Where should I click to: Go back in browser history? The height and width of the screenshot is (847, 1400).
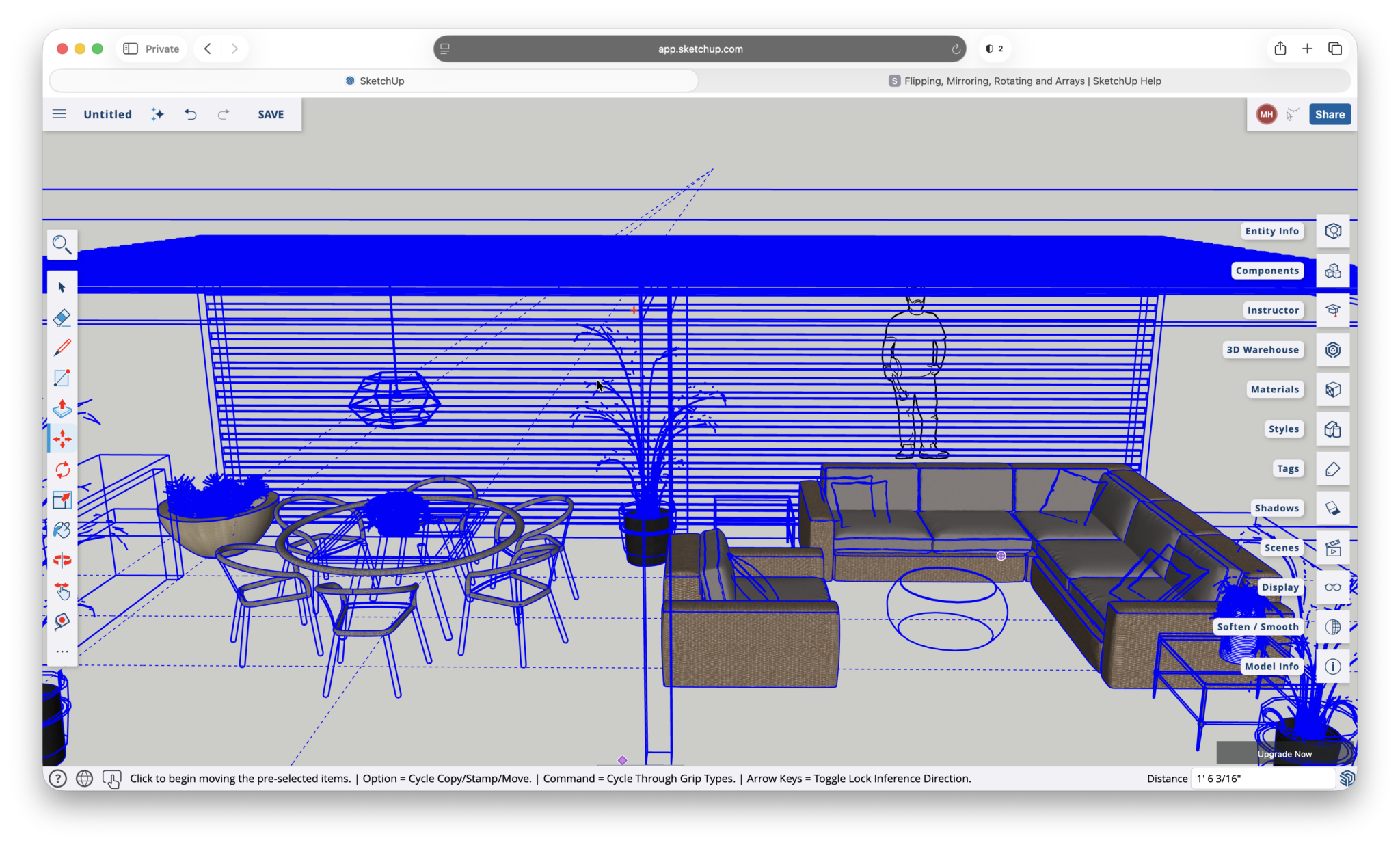[x=208, y=49]
